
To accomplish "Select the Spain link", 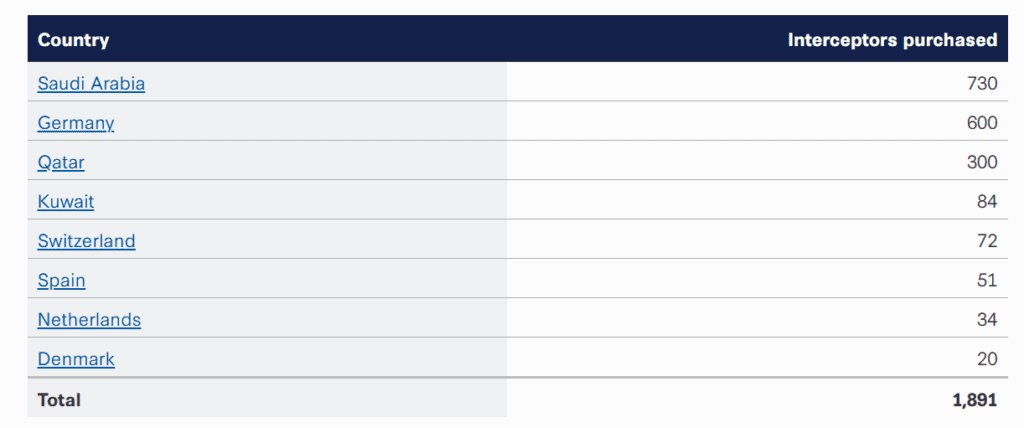I will point(61,280).
